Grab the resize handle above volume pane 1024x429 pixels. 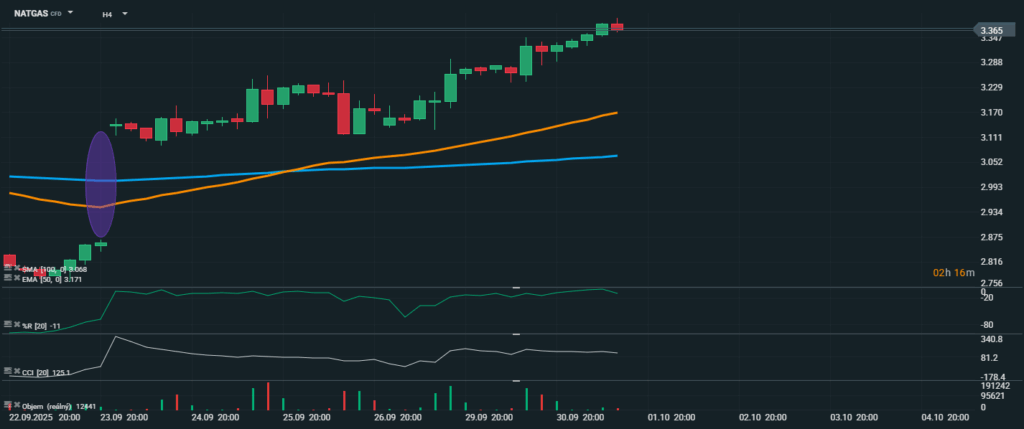pos(517,380)
